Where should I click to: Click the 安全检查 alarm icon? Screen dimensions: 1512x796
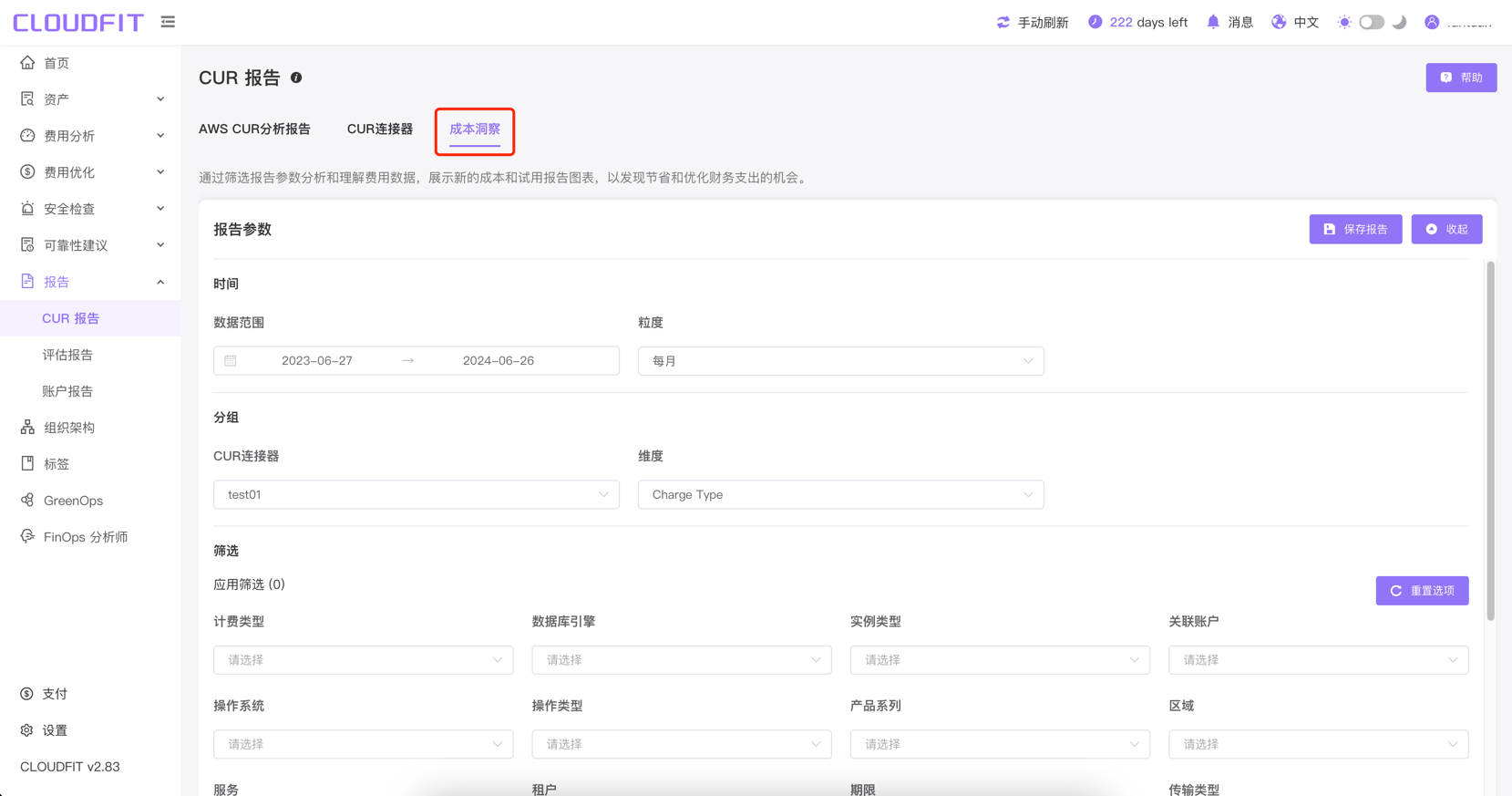(x=27, y=208)
